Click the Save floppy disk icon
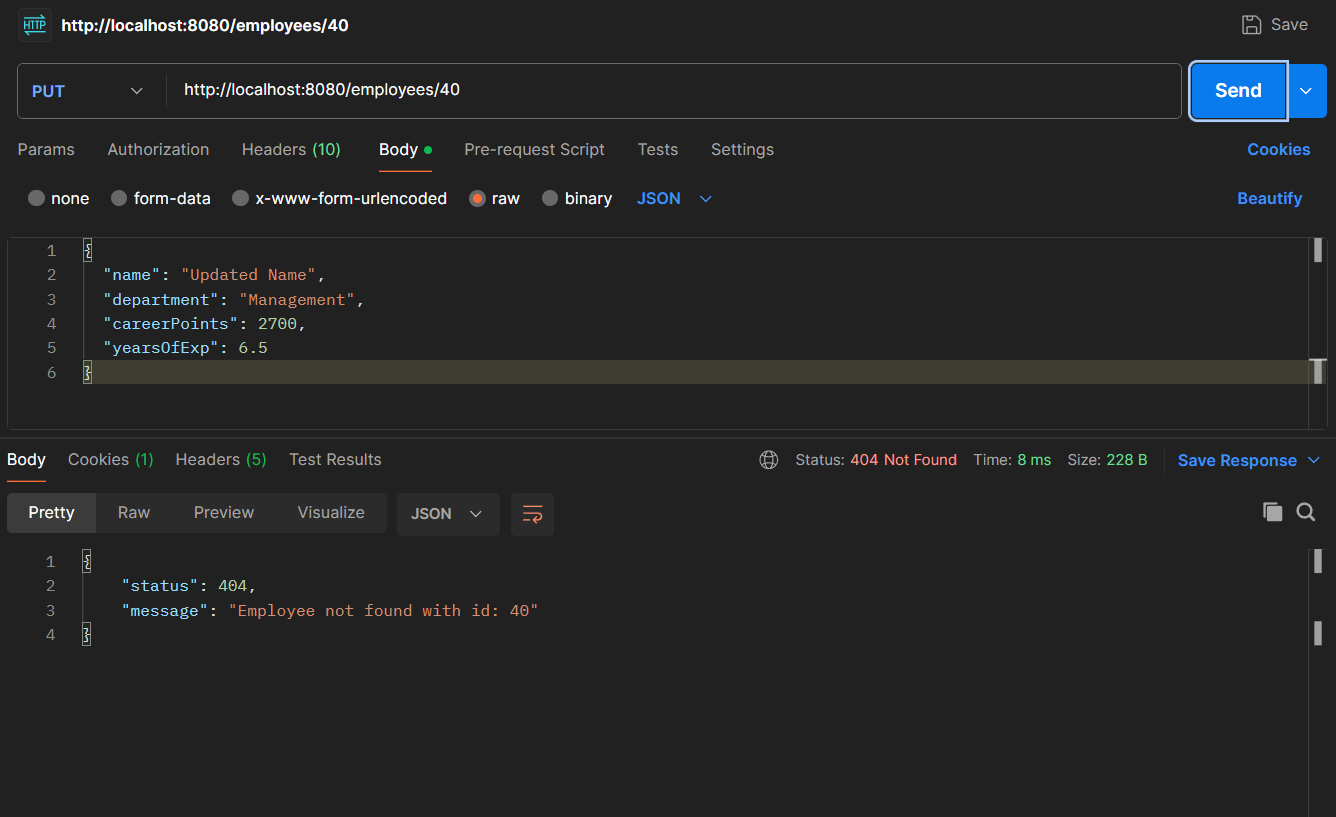The width and height of the screenshot is (1336, 817). (1251, 25)
